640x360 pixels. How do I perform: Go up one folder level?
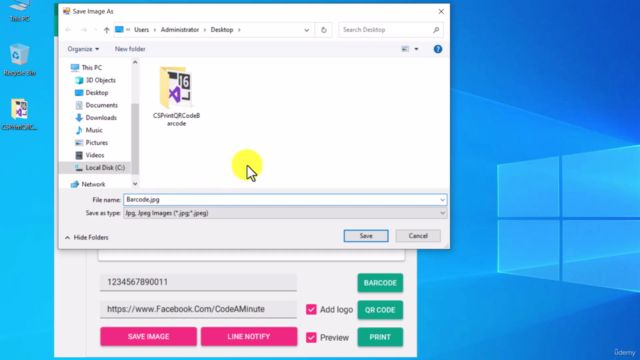coord(107,30)
